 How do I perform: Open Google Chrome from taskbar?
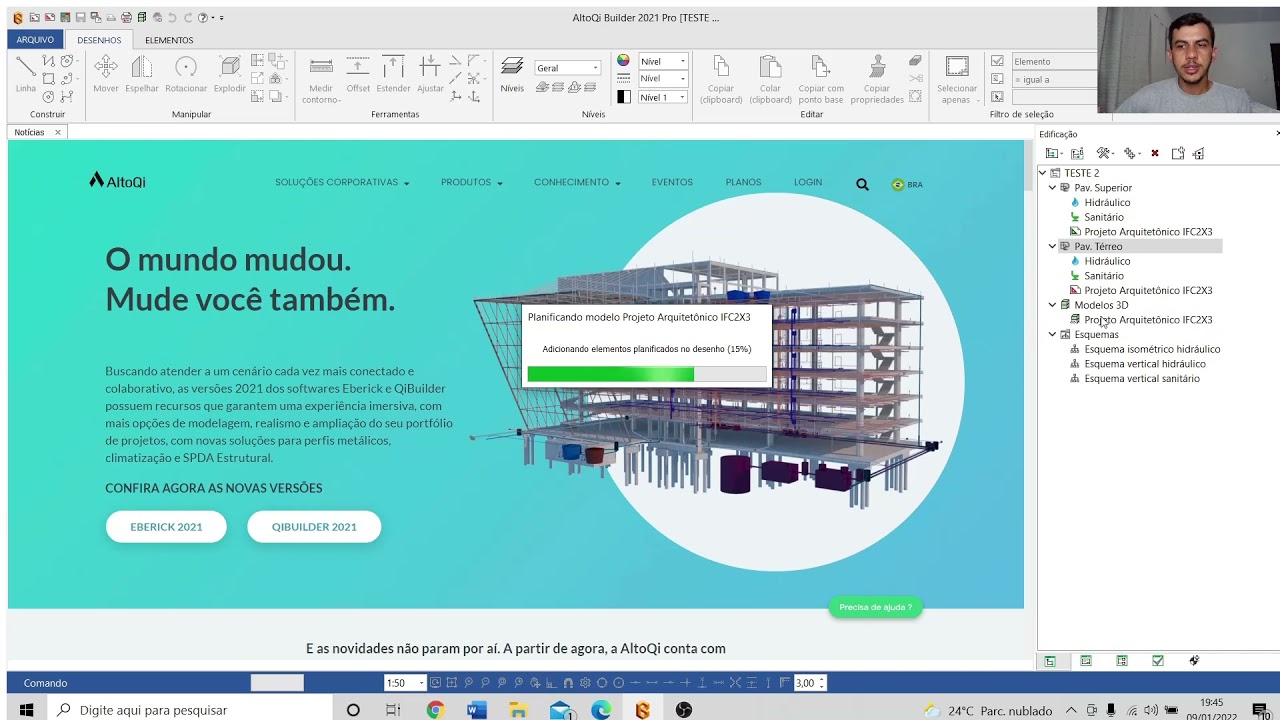point(435,710)
